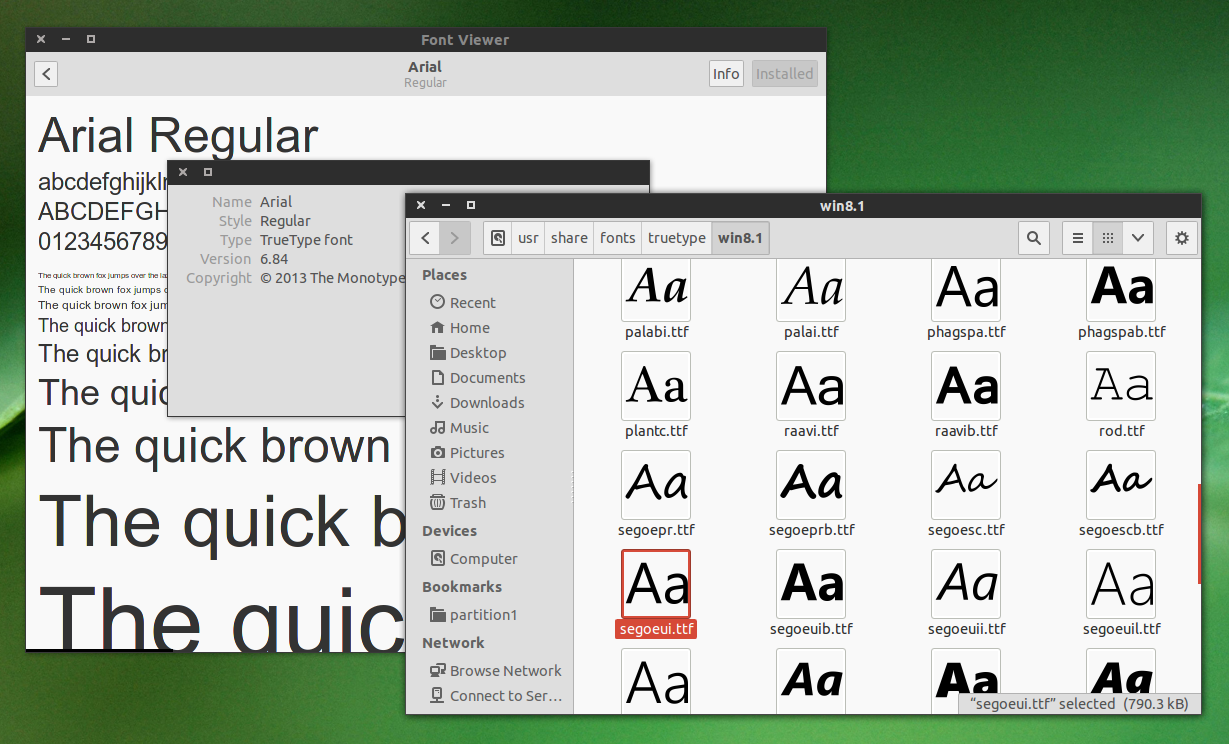This screenshot has width=1229, height=744.
Task: Open Pictures in sidebar
Action: tap(467, 452)
